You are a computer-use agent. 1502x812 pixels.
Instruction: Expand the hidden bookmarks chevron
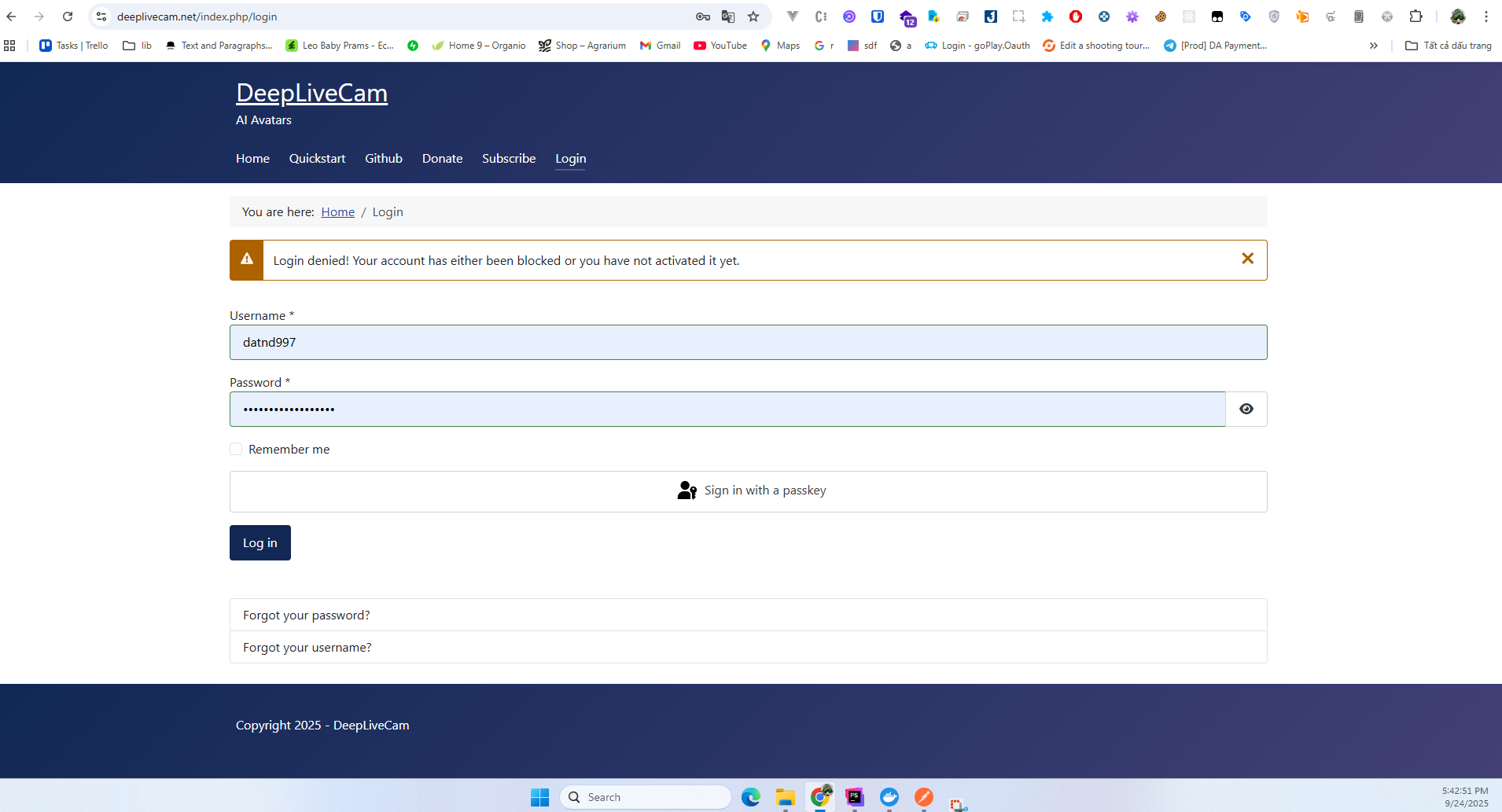click(x=1373, y=46)
